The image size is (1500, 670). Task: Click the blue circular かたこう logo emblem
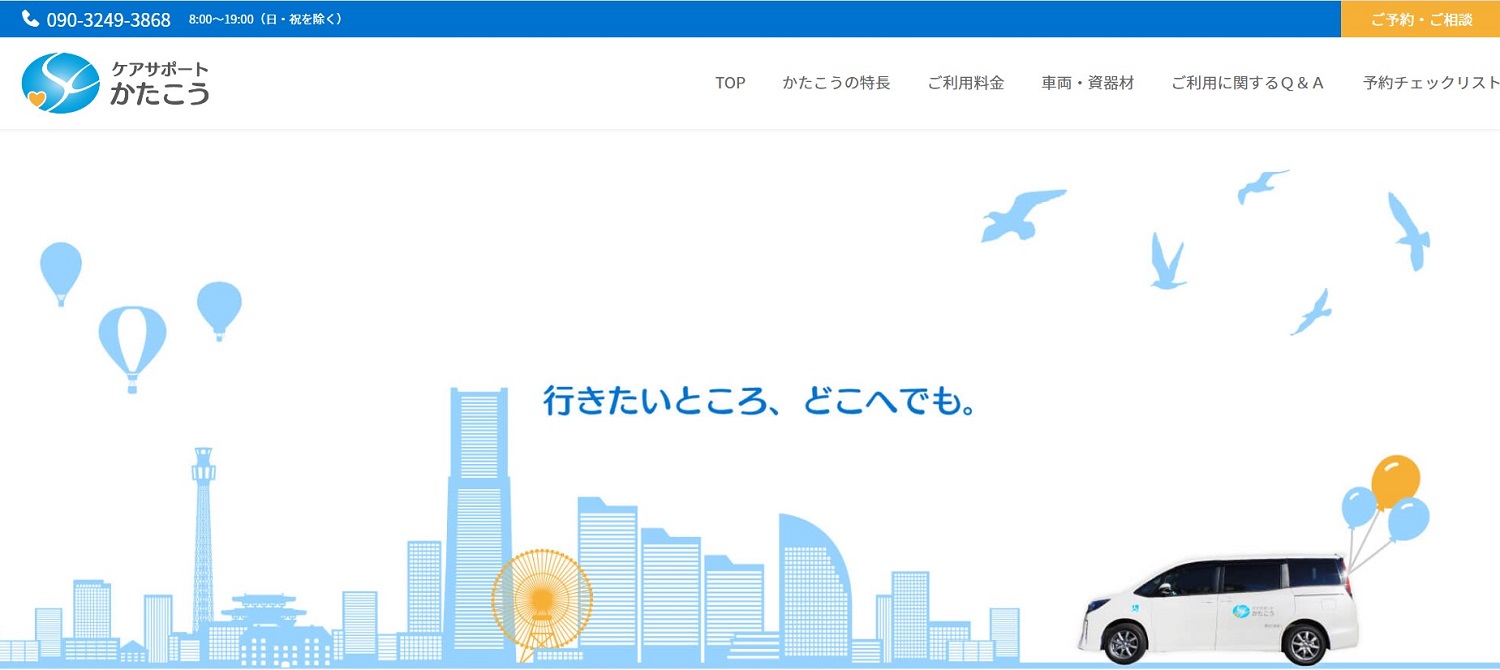pyautogui.click(x=60, y=83)
